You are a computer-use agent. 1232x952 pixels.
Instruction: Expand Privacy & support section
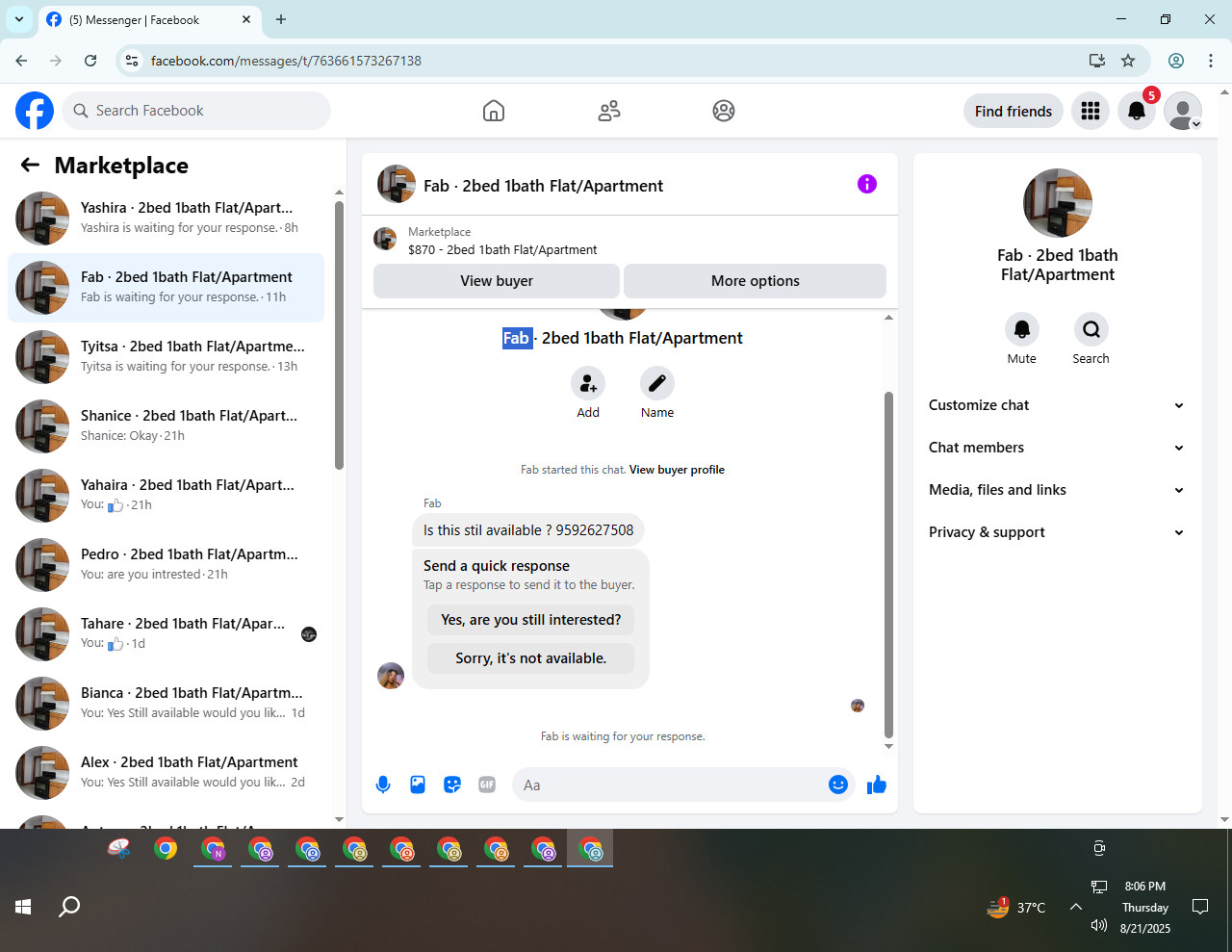click(1057, 532)
